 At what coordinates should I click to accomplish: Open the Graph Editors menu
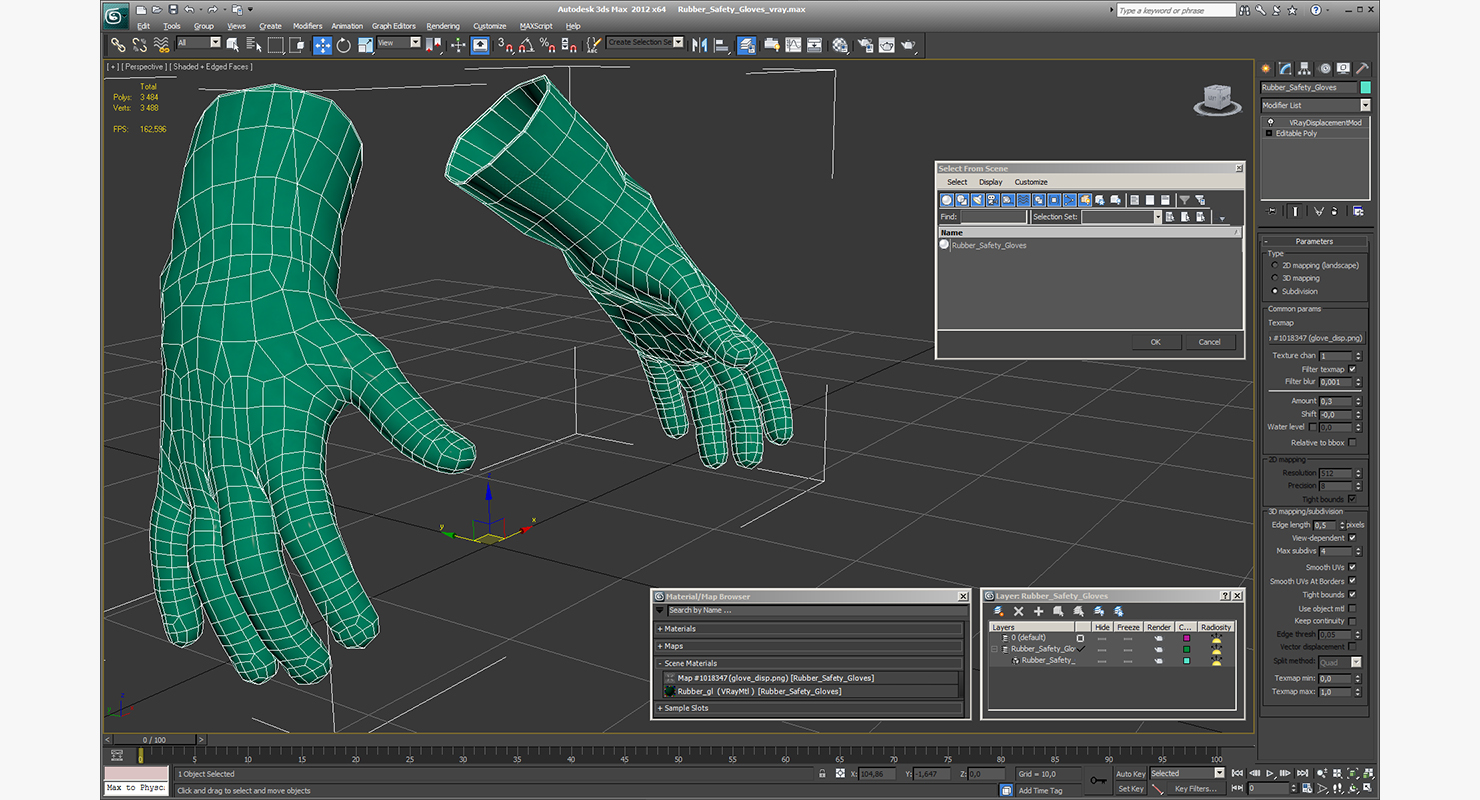(x=394, y=26)
